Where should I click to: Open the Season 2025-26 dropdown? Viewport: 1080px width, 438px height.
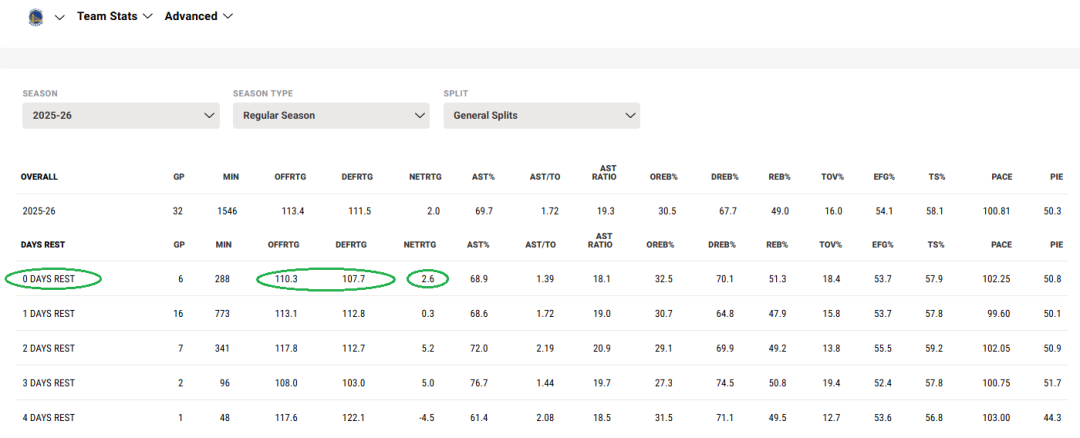pyautogui.click(x=121, y=115)
